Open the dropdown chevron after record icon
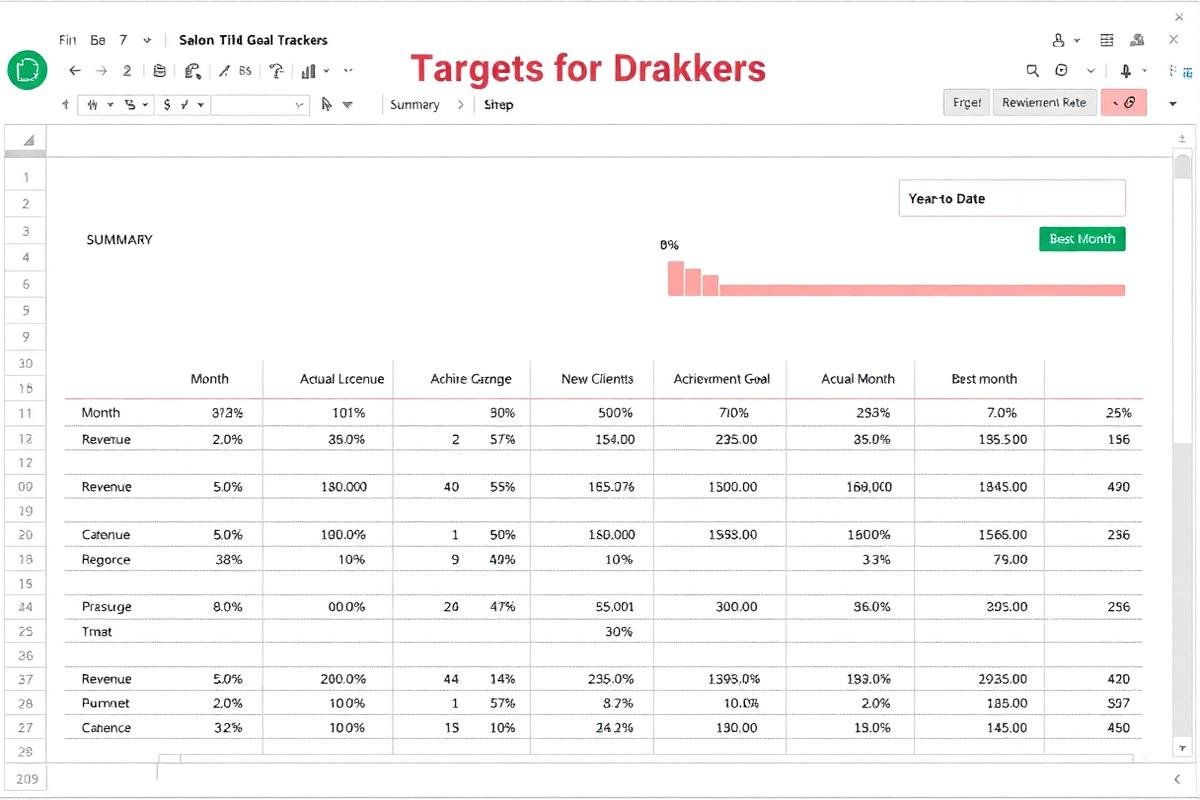1200x800 pixels. point(1091,71)
